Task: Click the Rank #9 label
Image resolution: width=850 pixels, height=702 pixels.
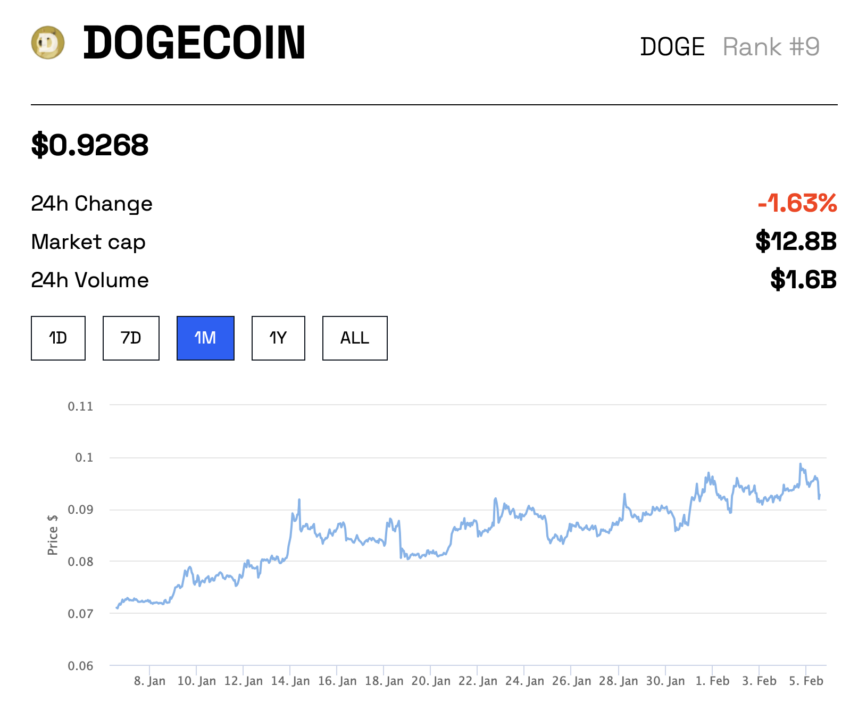Action: (771, 47)
